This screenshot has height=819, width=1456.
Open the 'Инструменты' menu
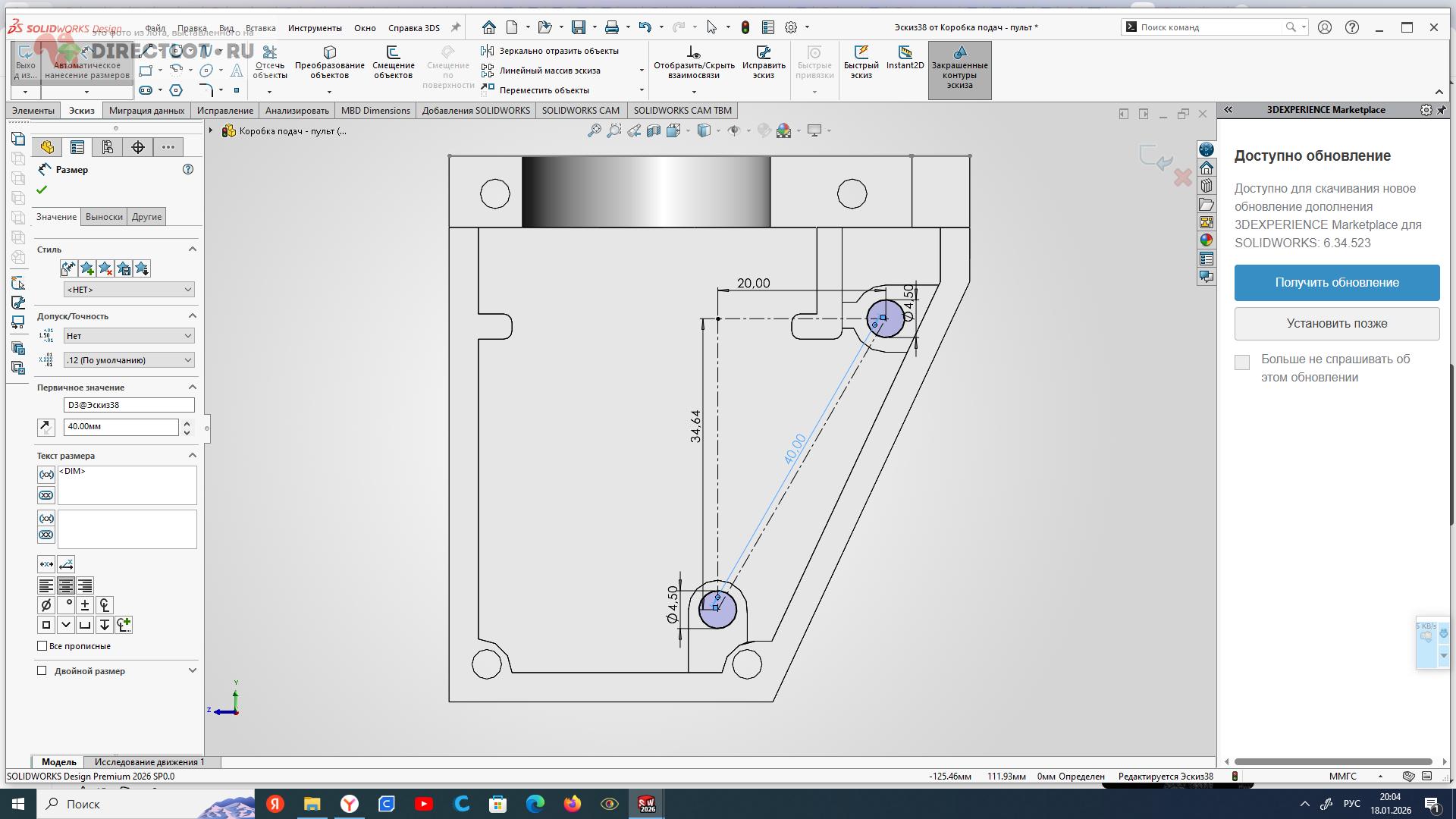315,27
